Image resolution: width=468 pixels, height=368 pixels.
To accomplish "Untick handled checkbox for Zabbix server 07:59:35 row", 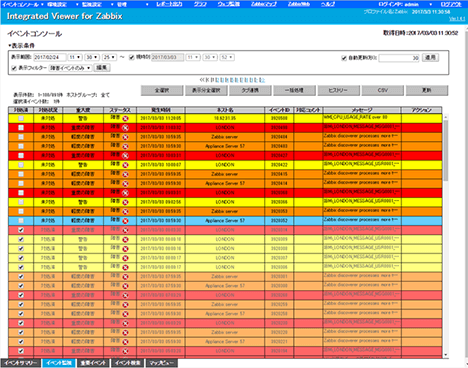I will [x=21, y=277].
